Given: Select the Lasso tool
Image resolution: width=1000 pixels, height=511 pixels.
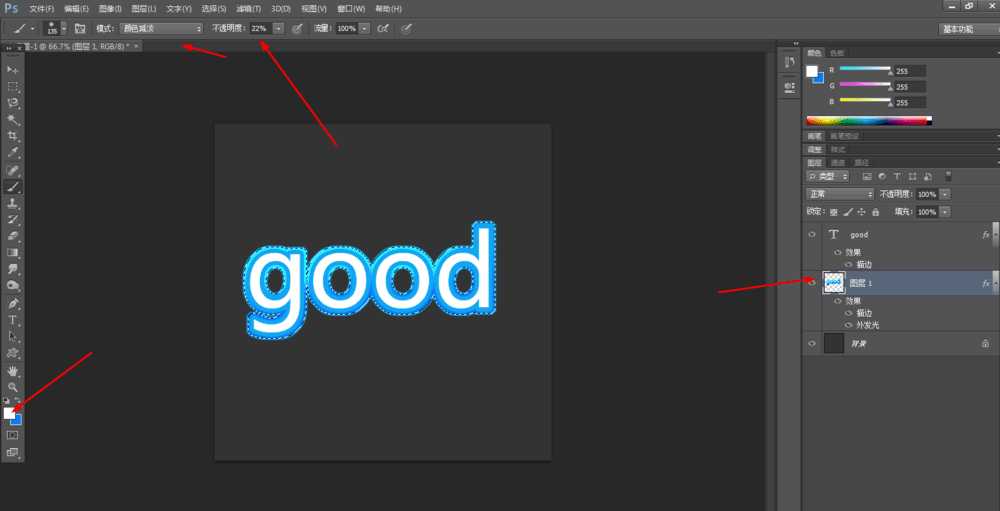Looking at the screenshot, I should [x=13, y=103].
